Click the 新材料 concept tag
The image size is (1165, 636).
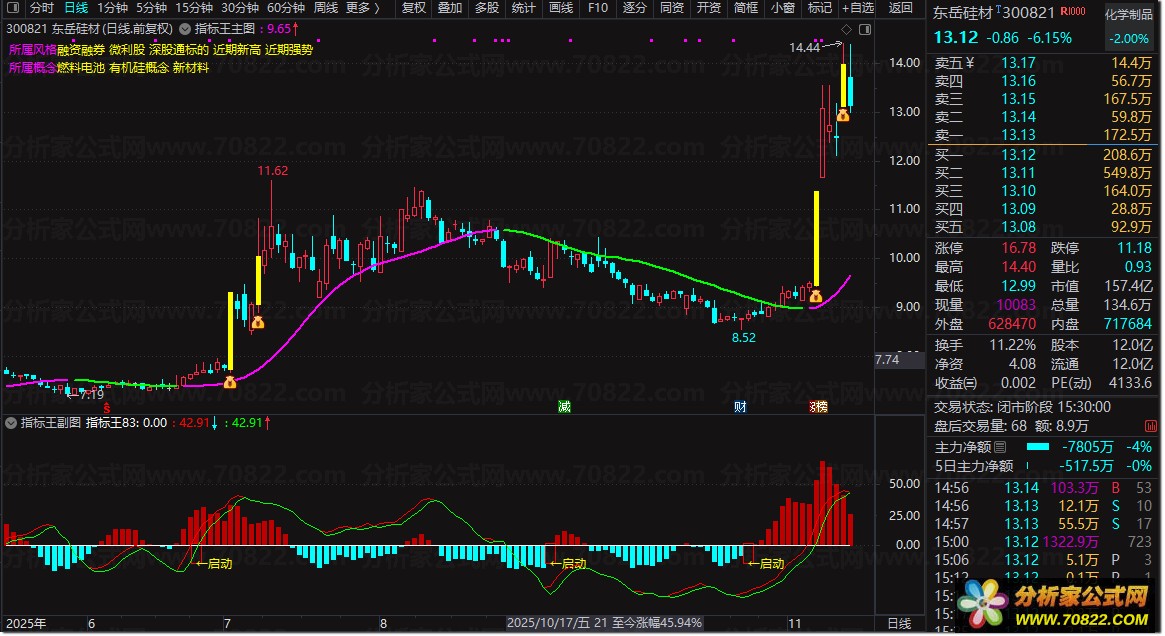[x=191, y=68]
